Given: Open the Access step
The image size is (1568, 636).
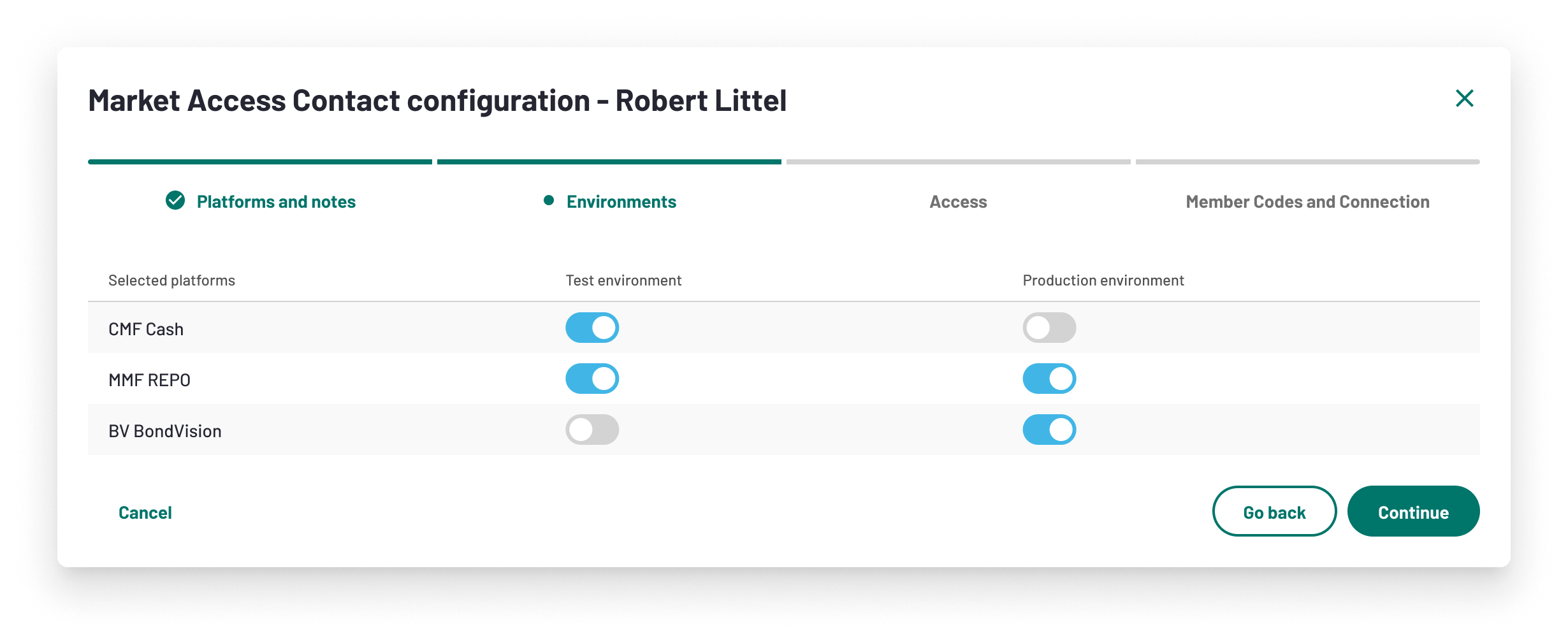Looking at the screenshot, I should 958,202.
